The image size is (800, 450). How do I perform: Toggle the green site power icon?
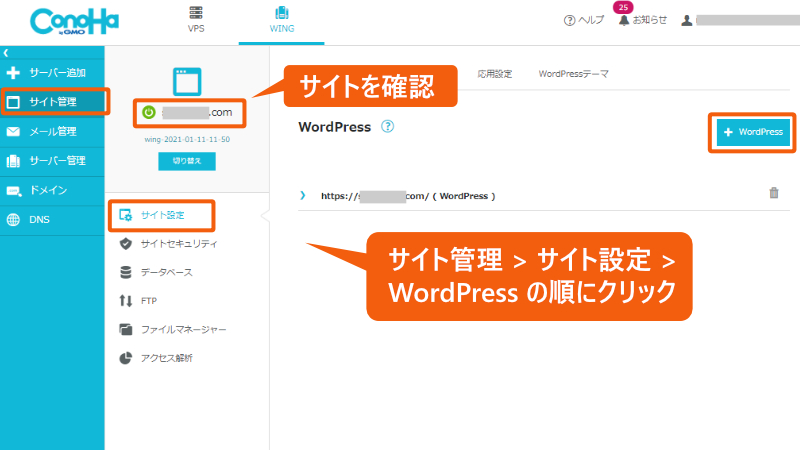(148, 112)
